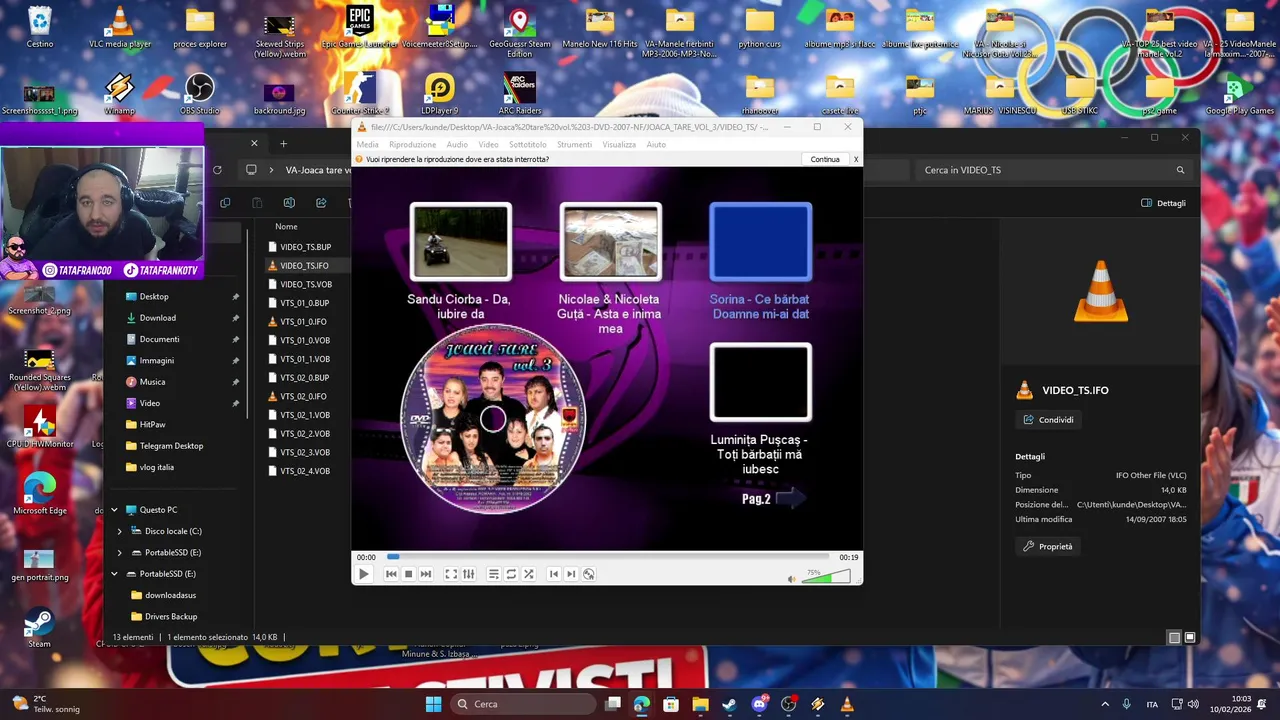Dismiss the resume playback prompt with X
Viewport: 1280px width, 720px height.
(x=856, y=159)
